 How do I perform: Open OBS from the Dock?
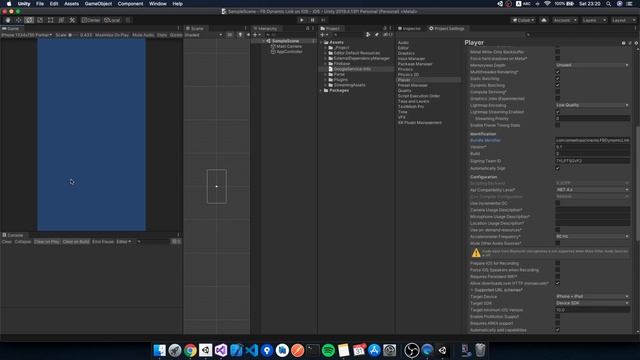412,350
